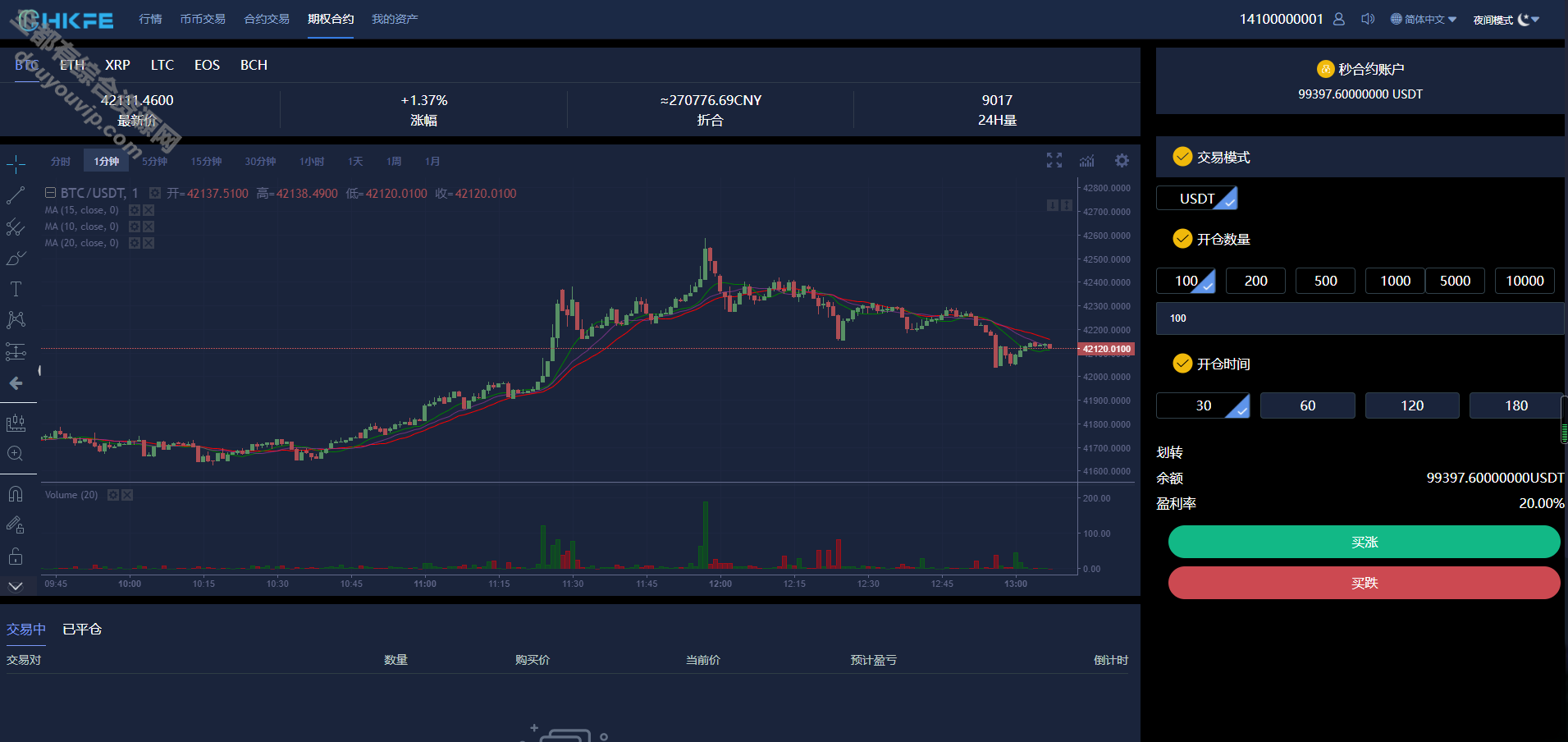Open chart settings gear icon
Image resolution: width=1568 pixels, height=742 pixels.
click(1122, 160)
